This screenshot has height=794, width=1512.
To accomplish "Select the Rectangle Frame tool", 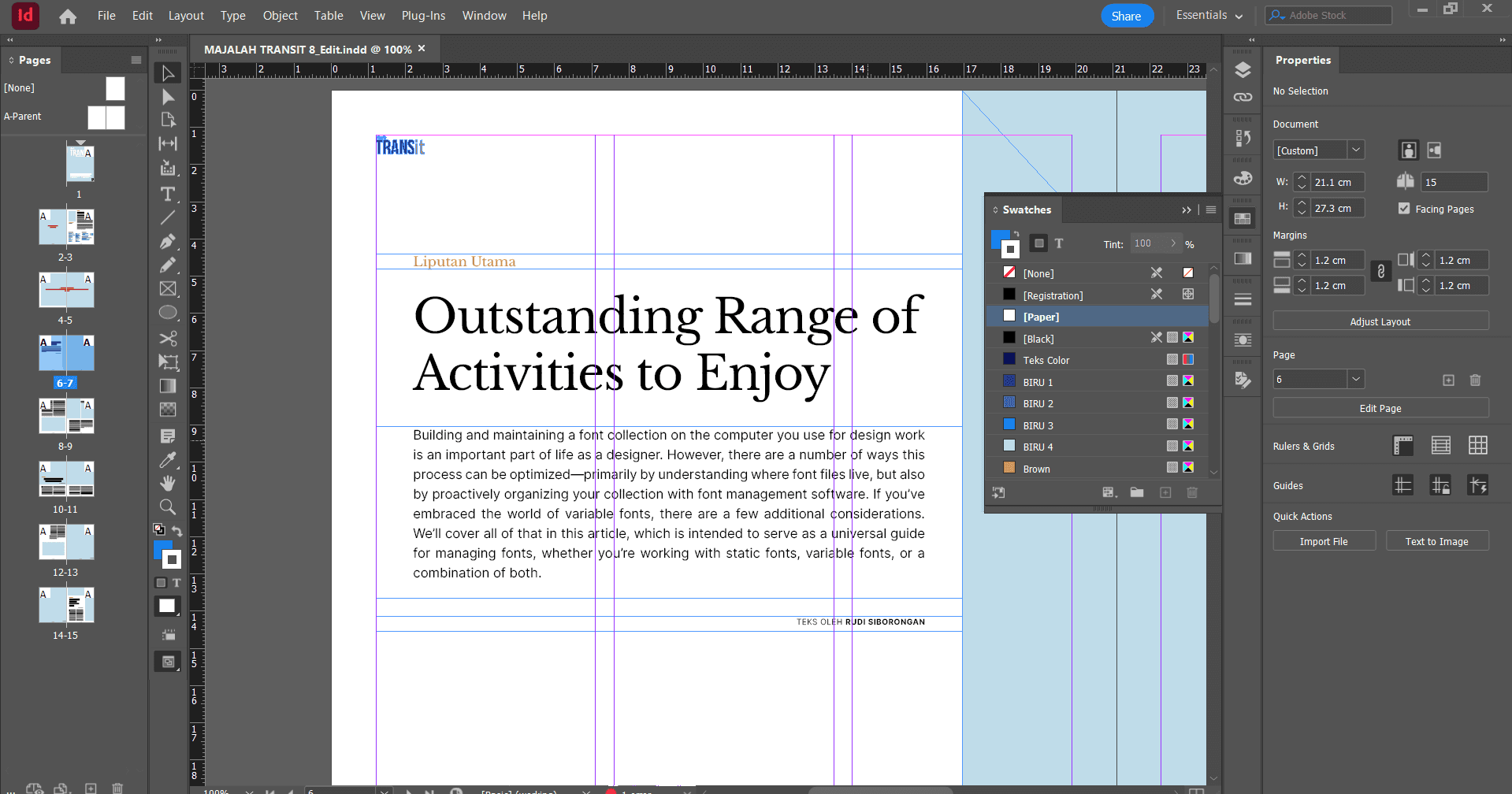I will click(x=168, y=289).
